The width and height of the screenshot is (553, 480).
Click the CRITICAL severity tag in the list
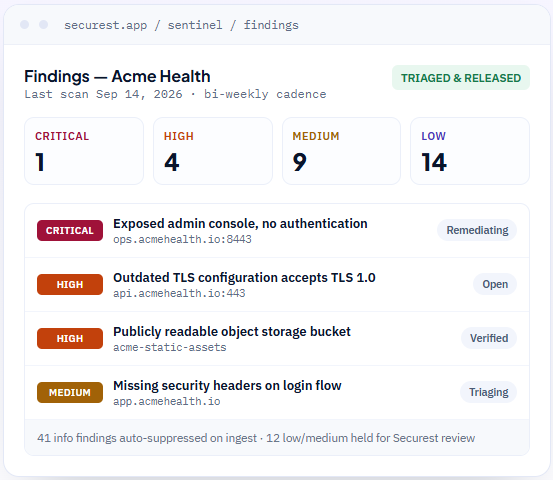[x=70, y=231]
